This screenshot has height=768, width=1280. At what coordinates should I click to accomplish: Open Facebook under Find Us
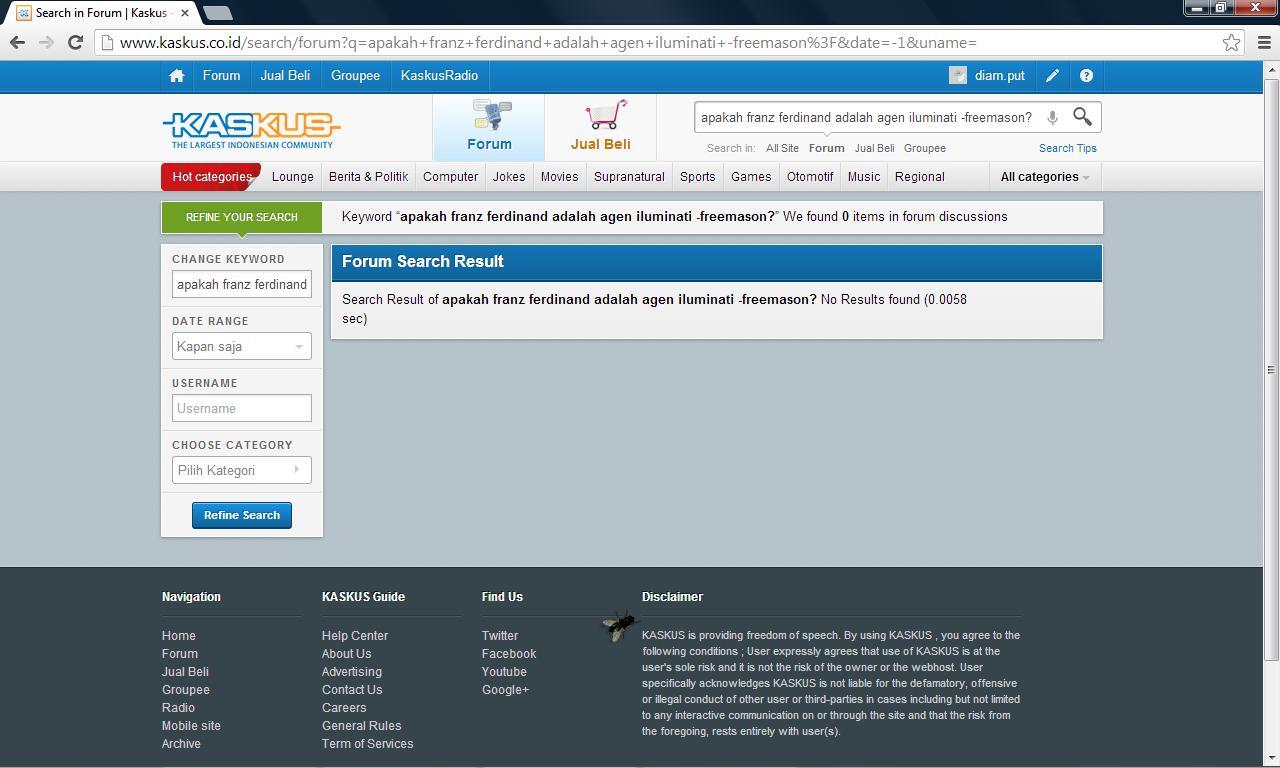click(x=508, y=654)
